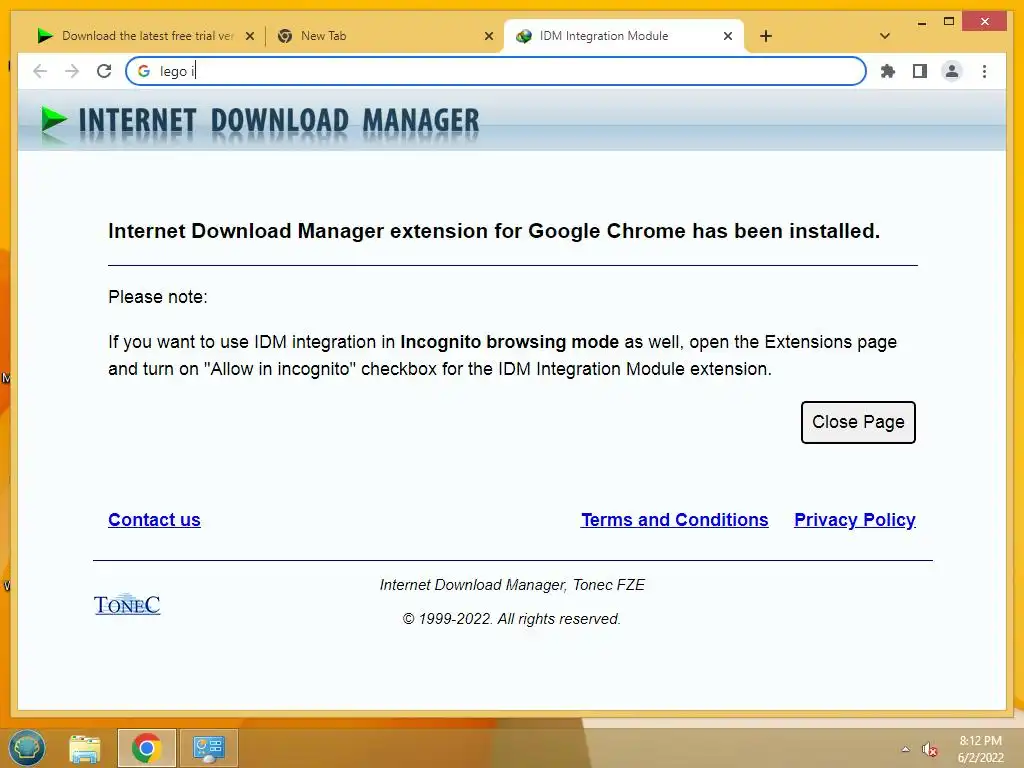Maximize the Chrome window
The height and width of the screenshot is (768, 1024).
tap(949, 22)
